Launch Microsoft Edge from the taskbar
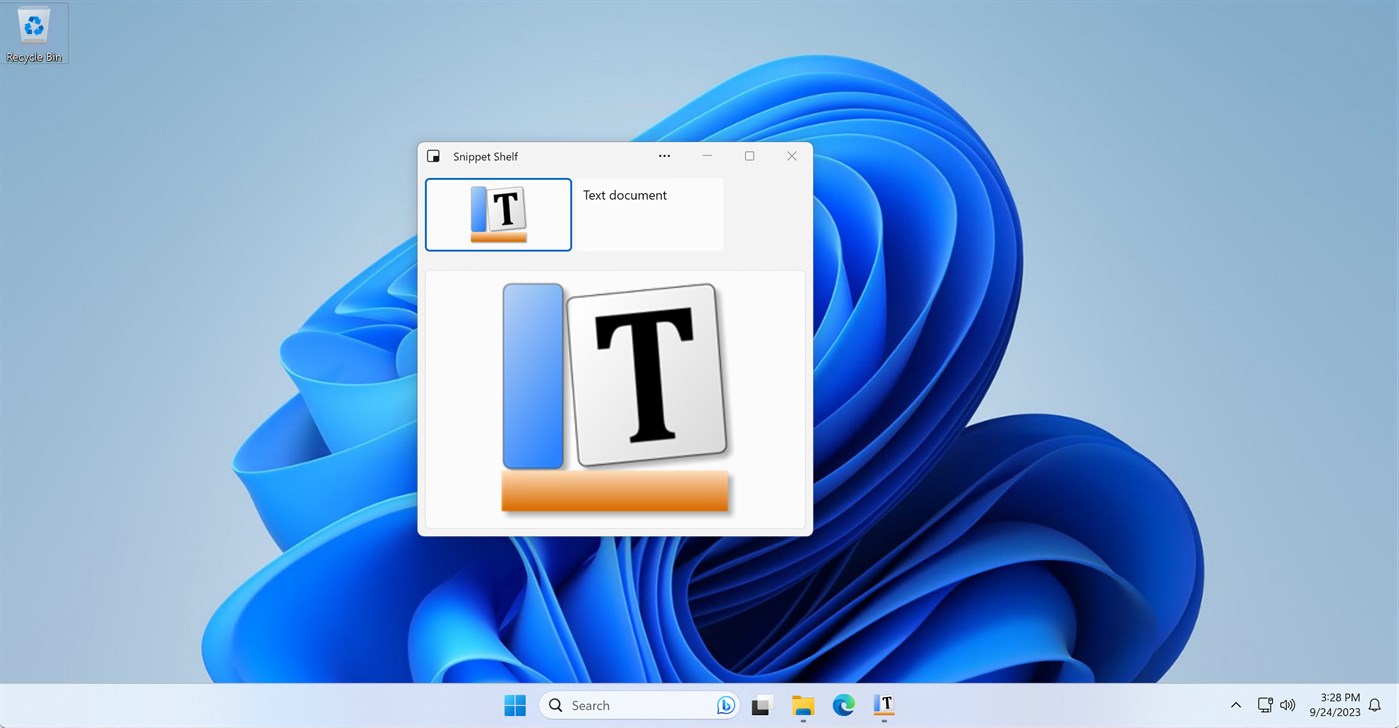The image size is (1399, 728). [x=843, y=705]
